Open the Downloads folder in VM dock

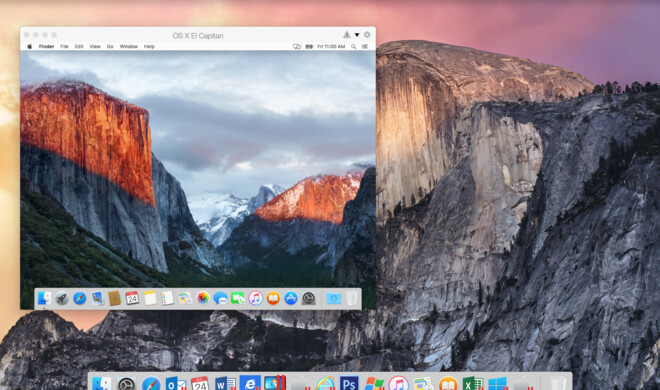334,298
